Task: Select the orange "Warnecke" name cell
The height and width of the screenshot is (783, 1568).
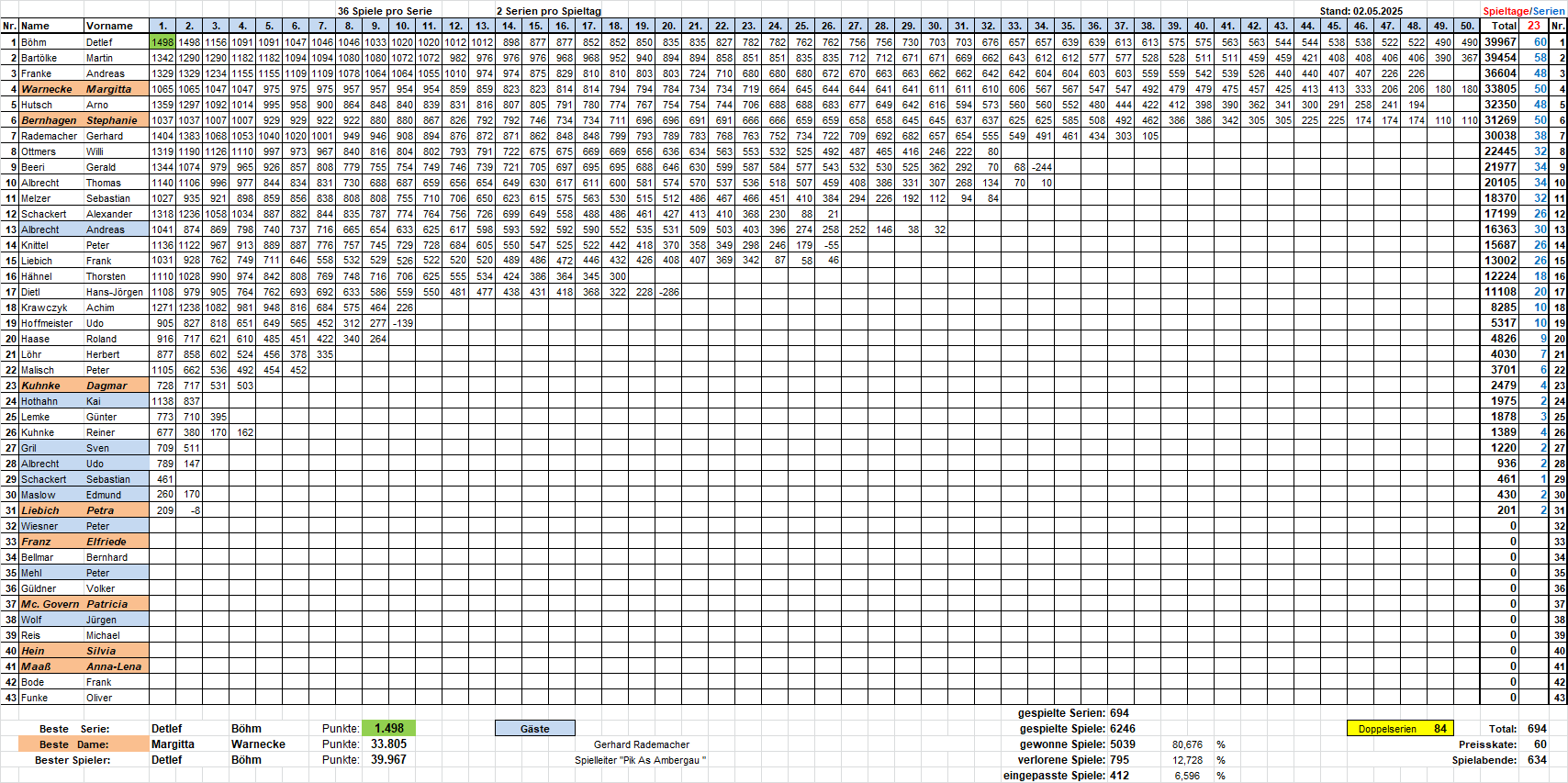Action: click(50, 89)
